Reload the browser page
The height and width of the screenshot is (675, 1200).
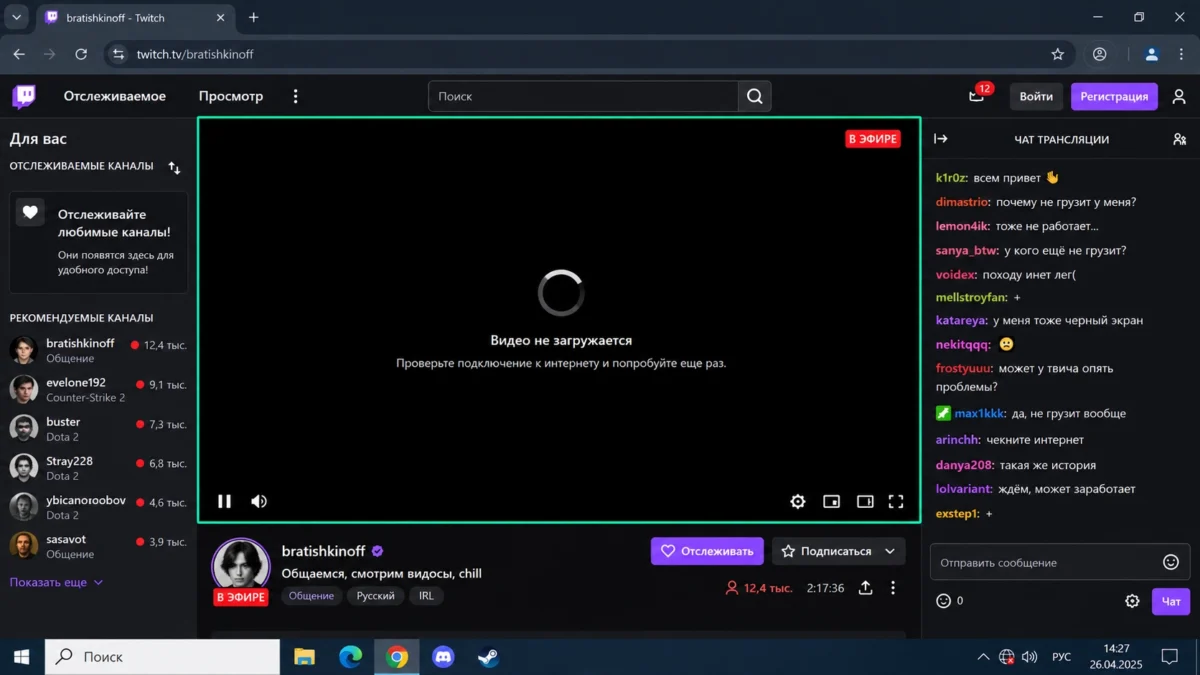(80, 54)
